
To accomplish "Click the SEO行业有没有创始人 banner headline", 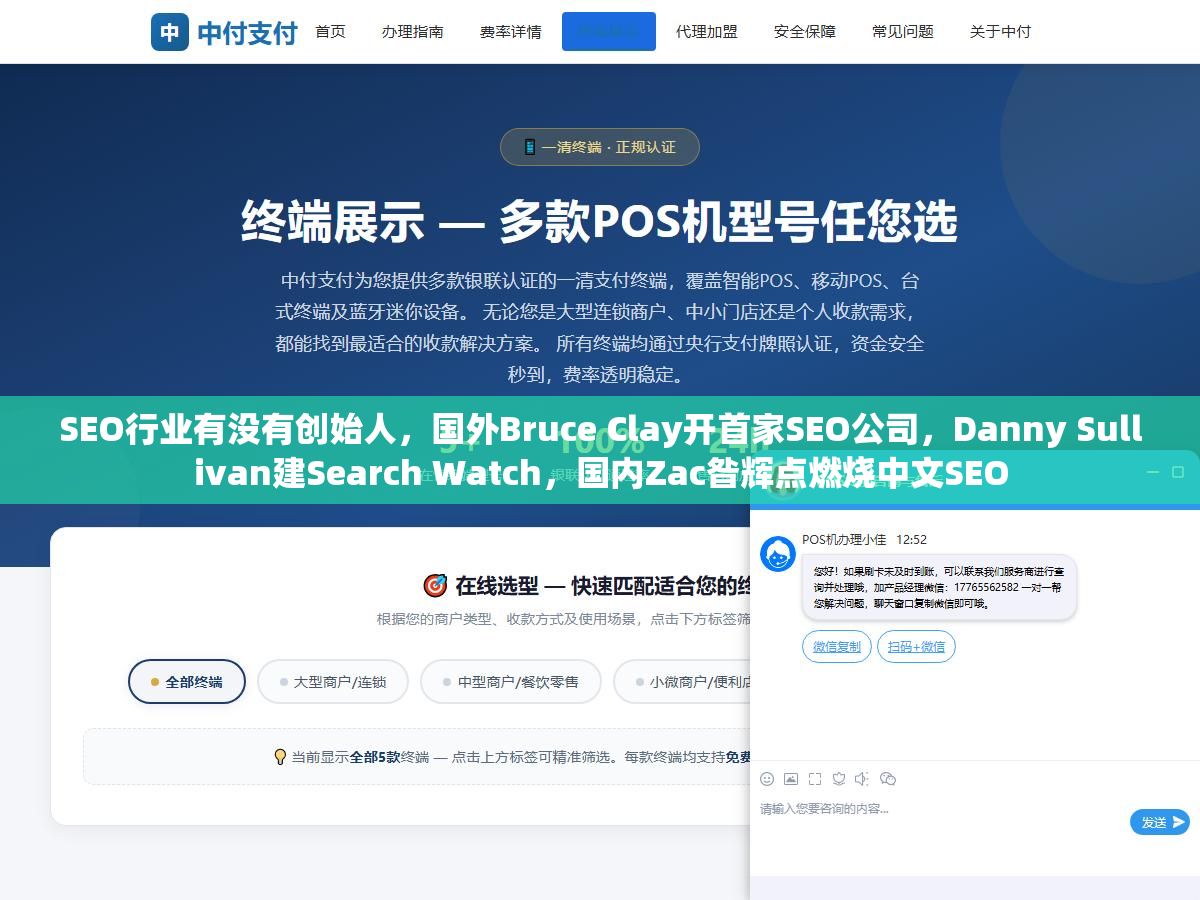I will tap(600, 450).
